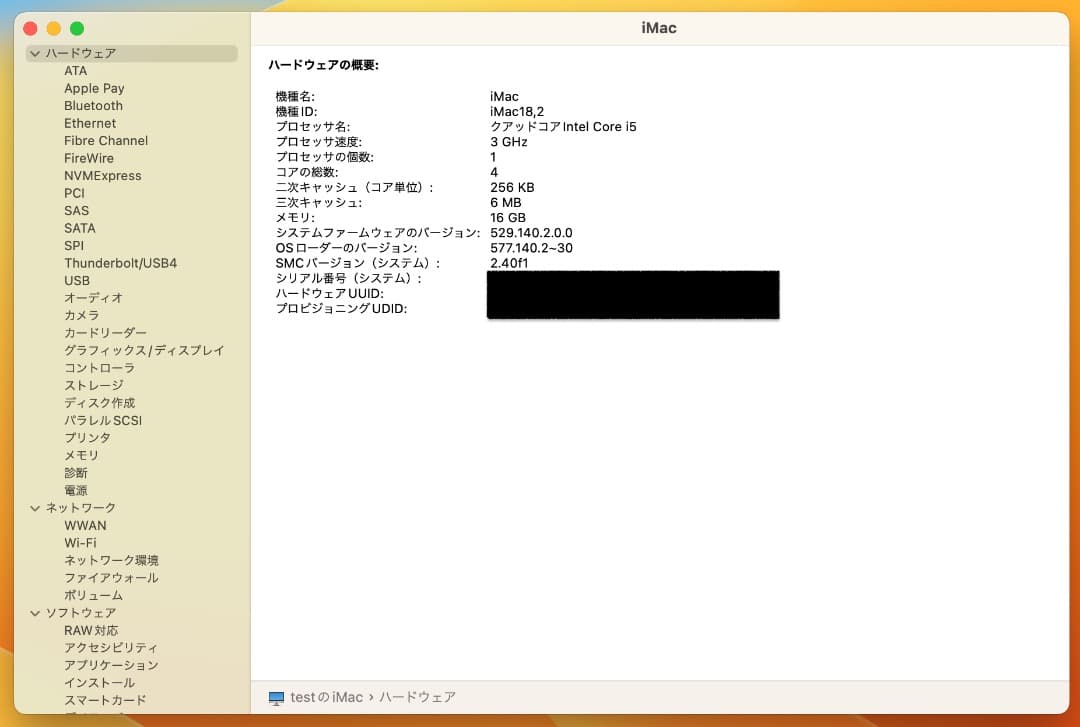1080x727 pixels.
Task: Collapse the ハードウェア section disclosure triangle
Action: coord(35,54)
